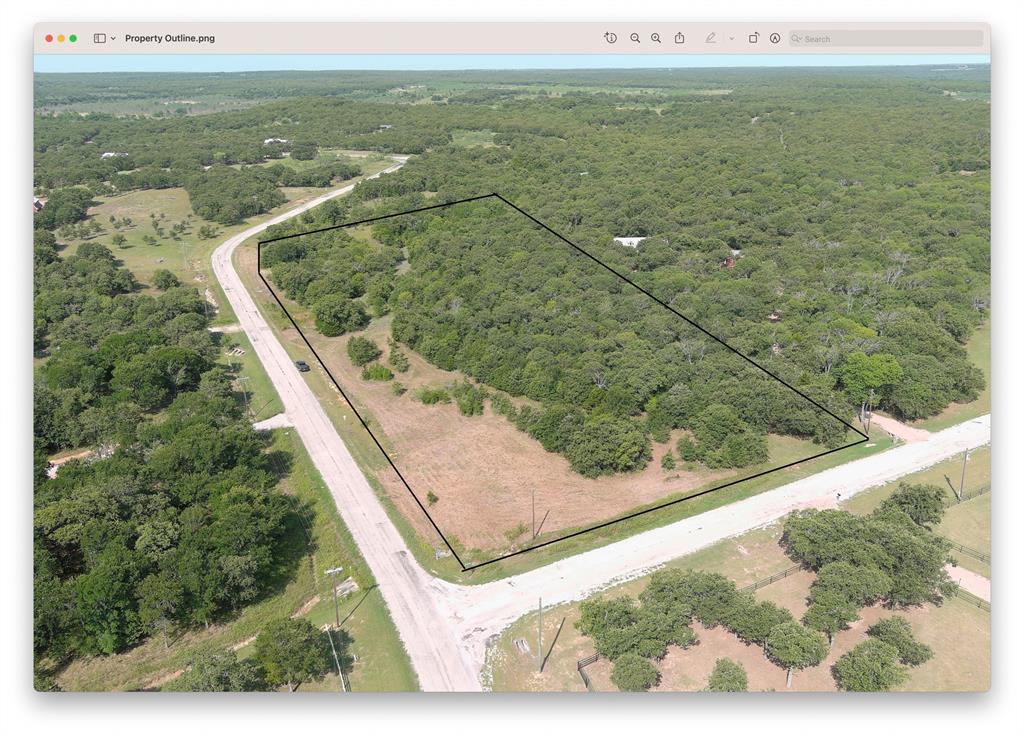The width and height of the screenshot is (1024, 736).
Task: Click the Rotate image icon
Action: tap(753, 38)
